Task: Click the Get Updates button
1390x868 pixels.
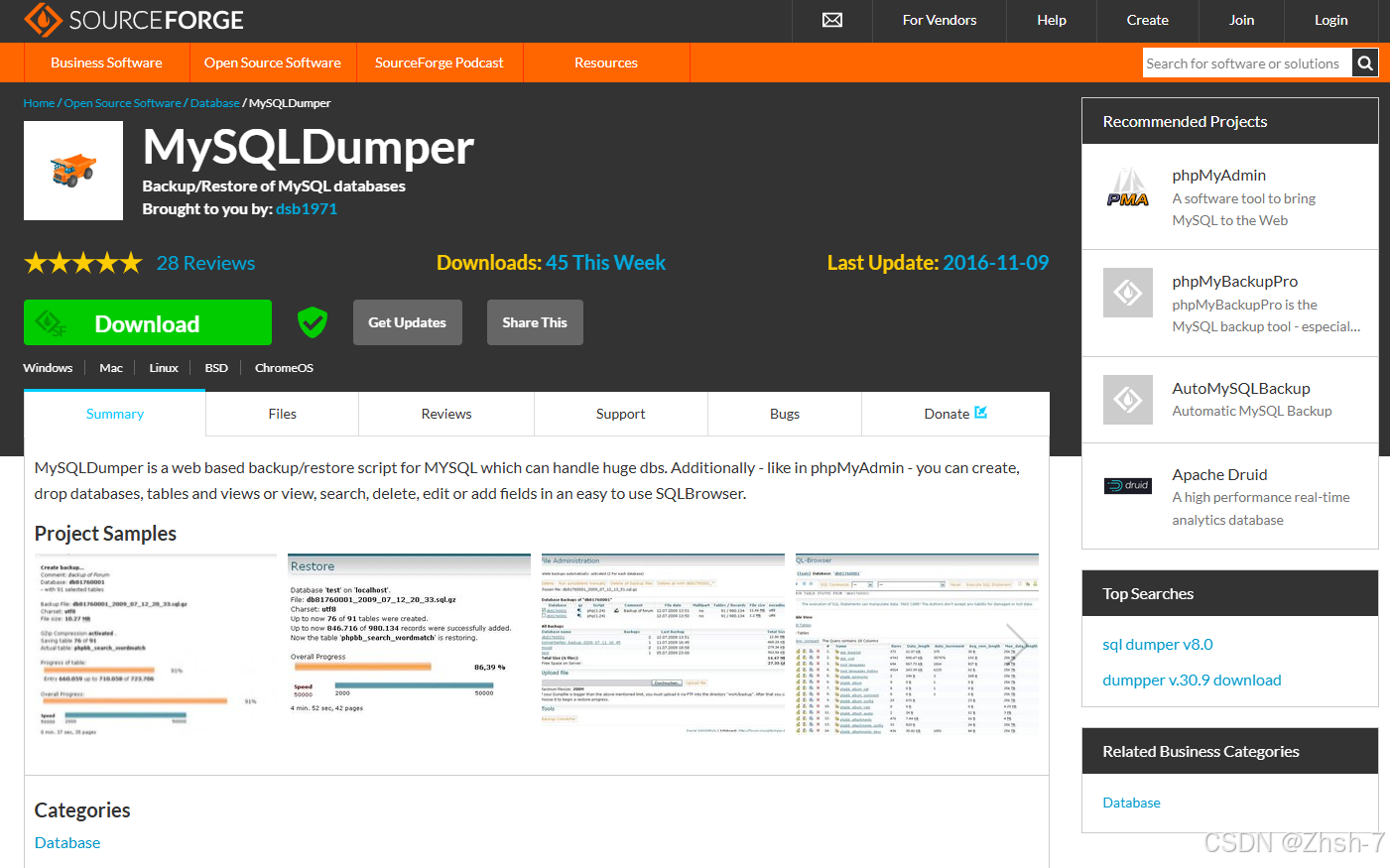Action: pos(408,322)
